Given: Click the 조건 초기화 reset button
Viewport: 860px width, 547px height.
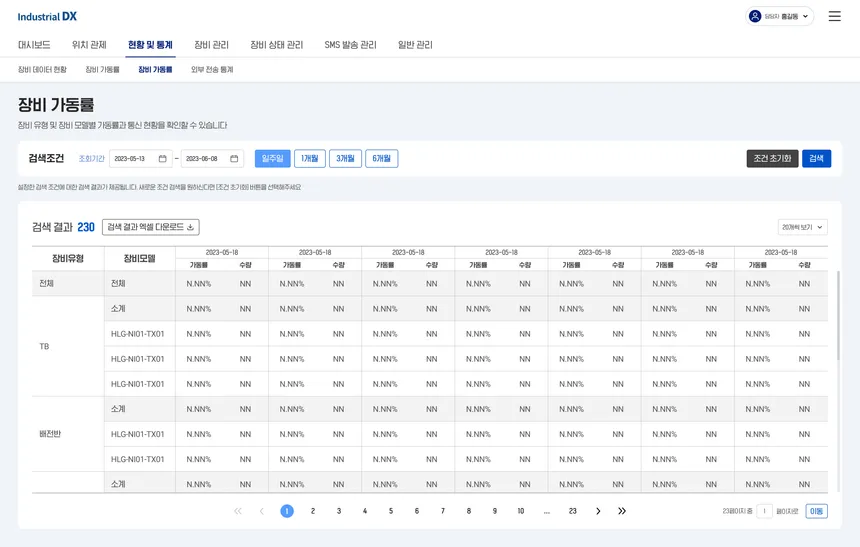Looking at the screenshot, I should 772,159.
